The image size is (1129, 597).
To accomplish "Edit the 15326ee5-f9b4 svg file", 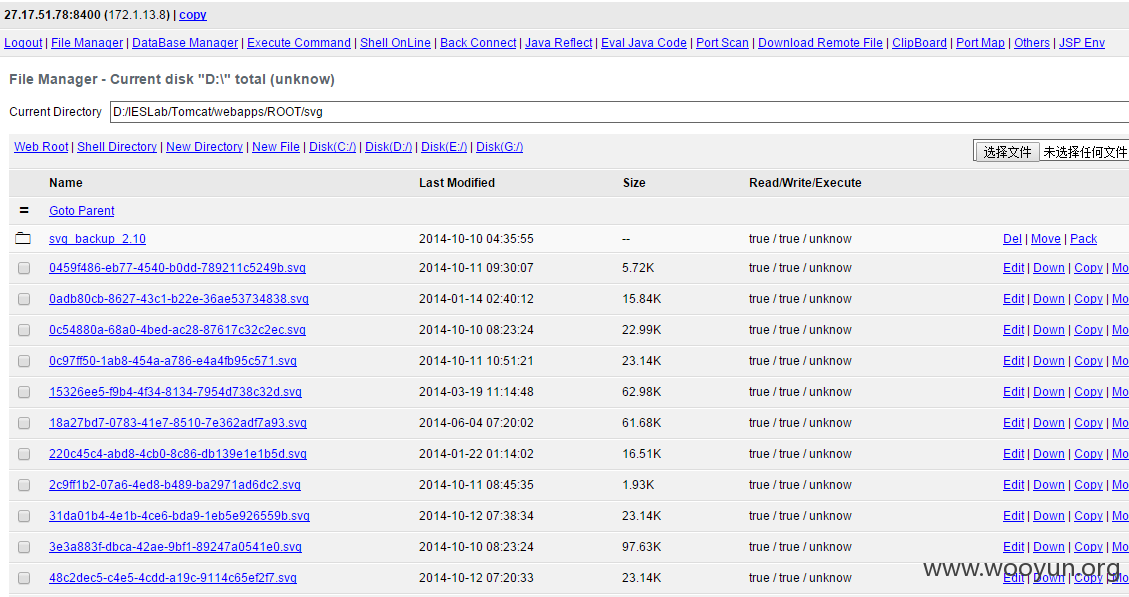I will 1014,391.
